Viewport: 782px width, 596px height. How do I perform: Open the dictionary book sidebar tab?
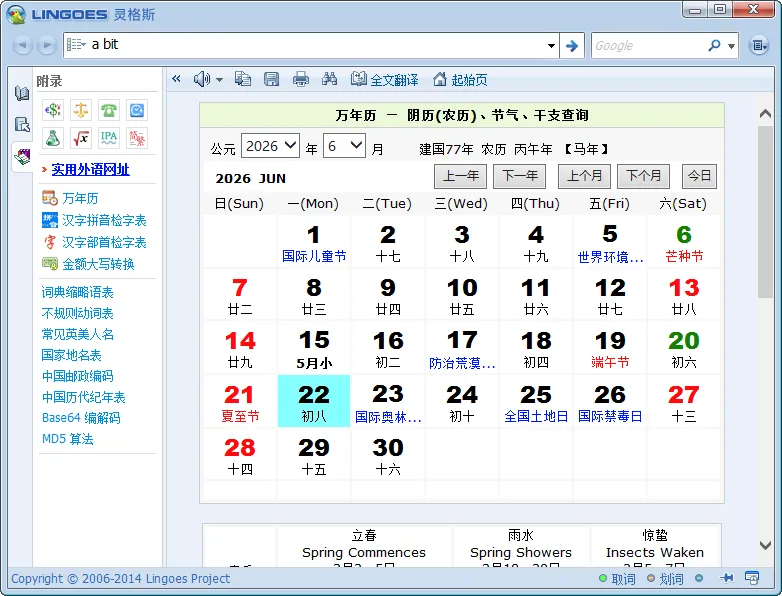(x=22, y=93)
